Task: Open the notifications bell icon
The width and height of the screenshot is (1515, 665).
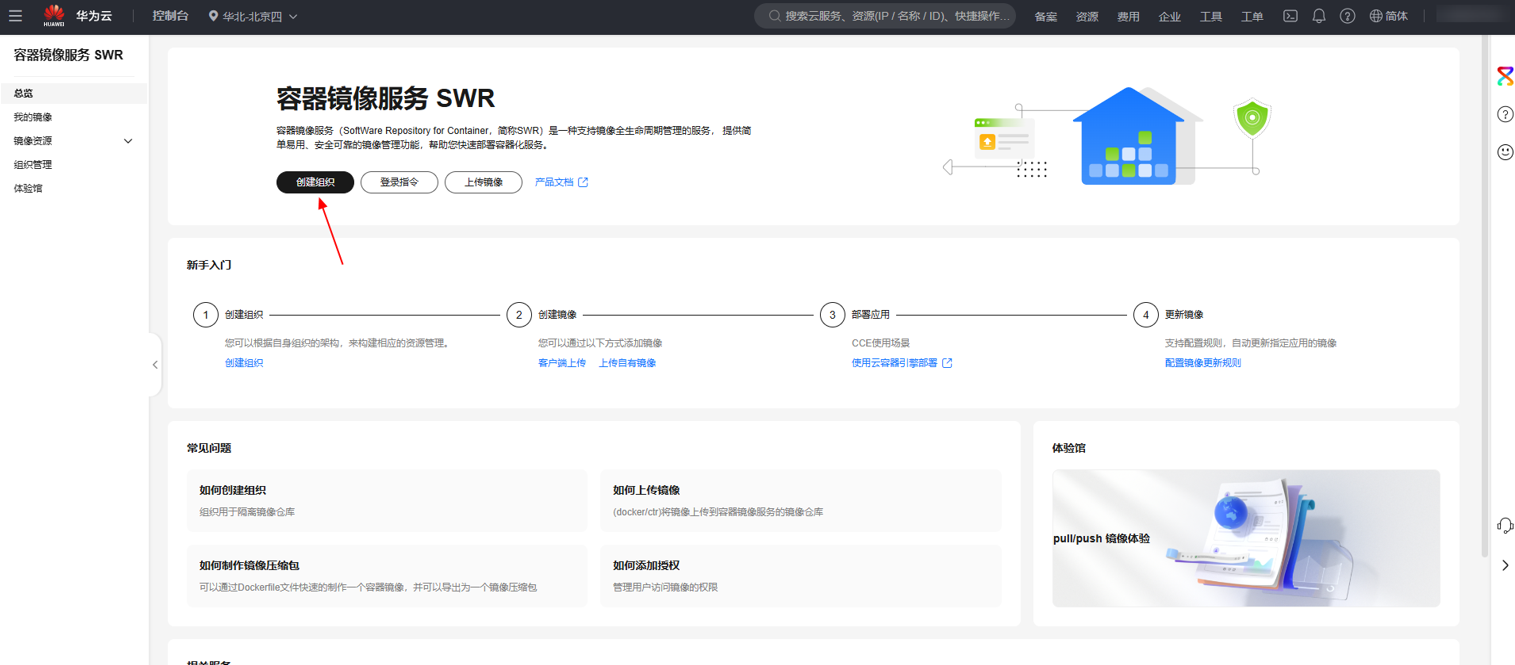Action: 1319,16
